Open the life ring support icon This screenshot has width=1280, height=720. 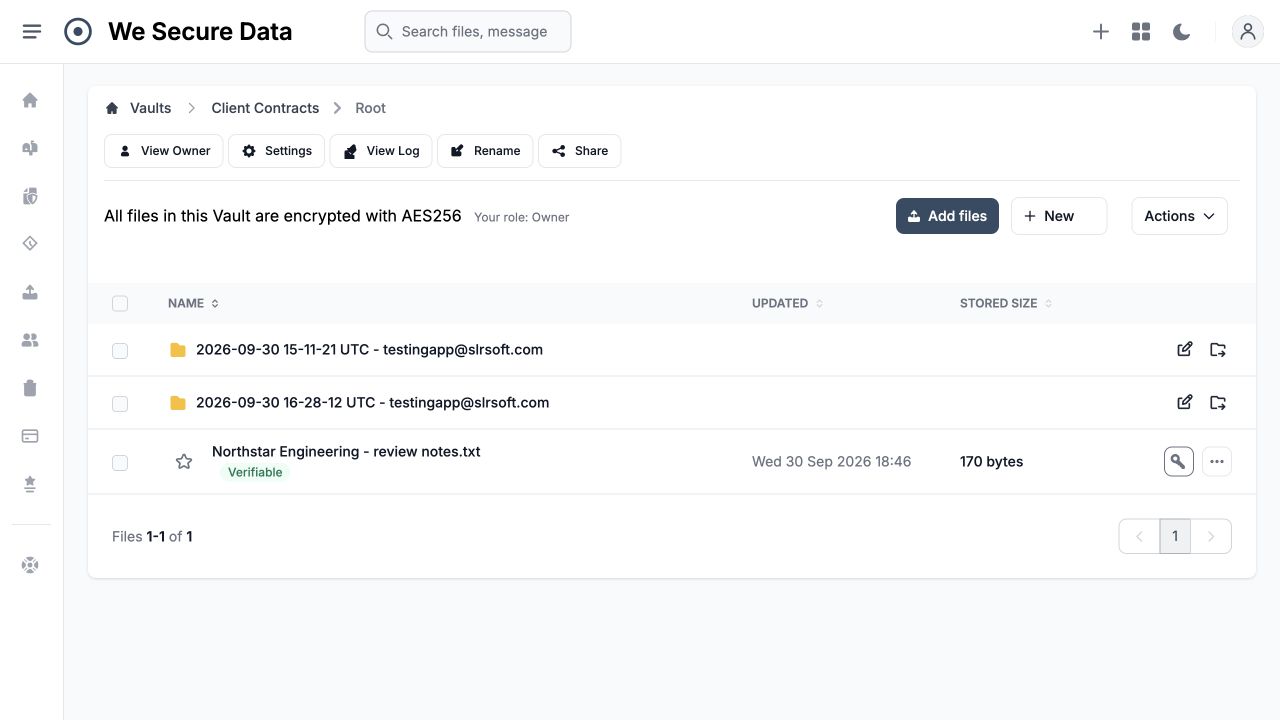(30, 565)
